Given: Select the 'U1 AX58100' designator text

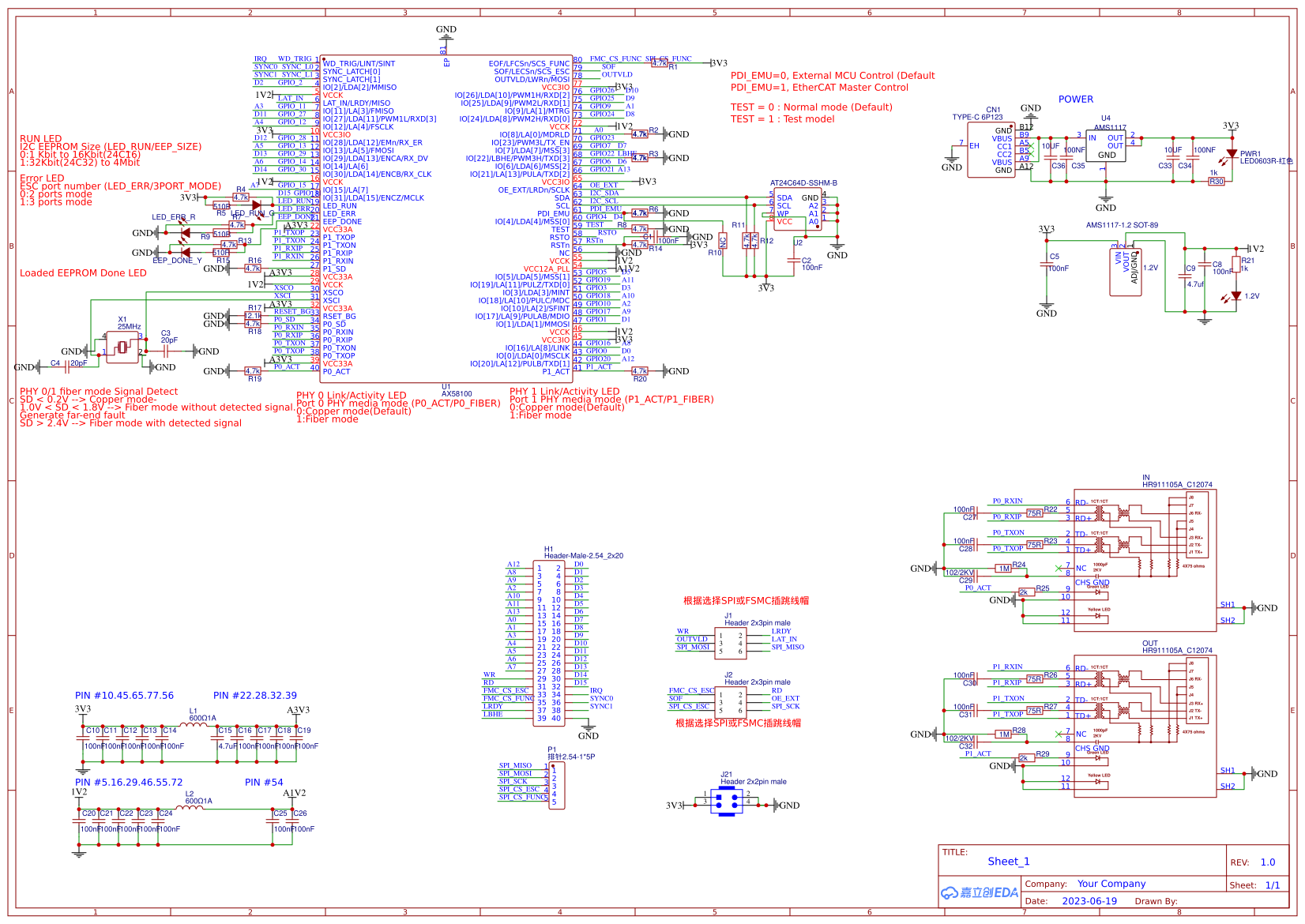Looking at the screenshot, I should (457, 390).
